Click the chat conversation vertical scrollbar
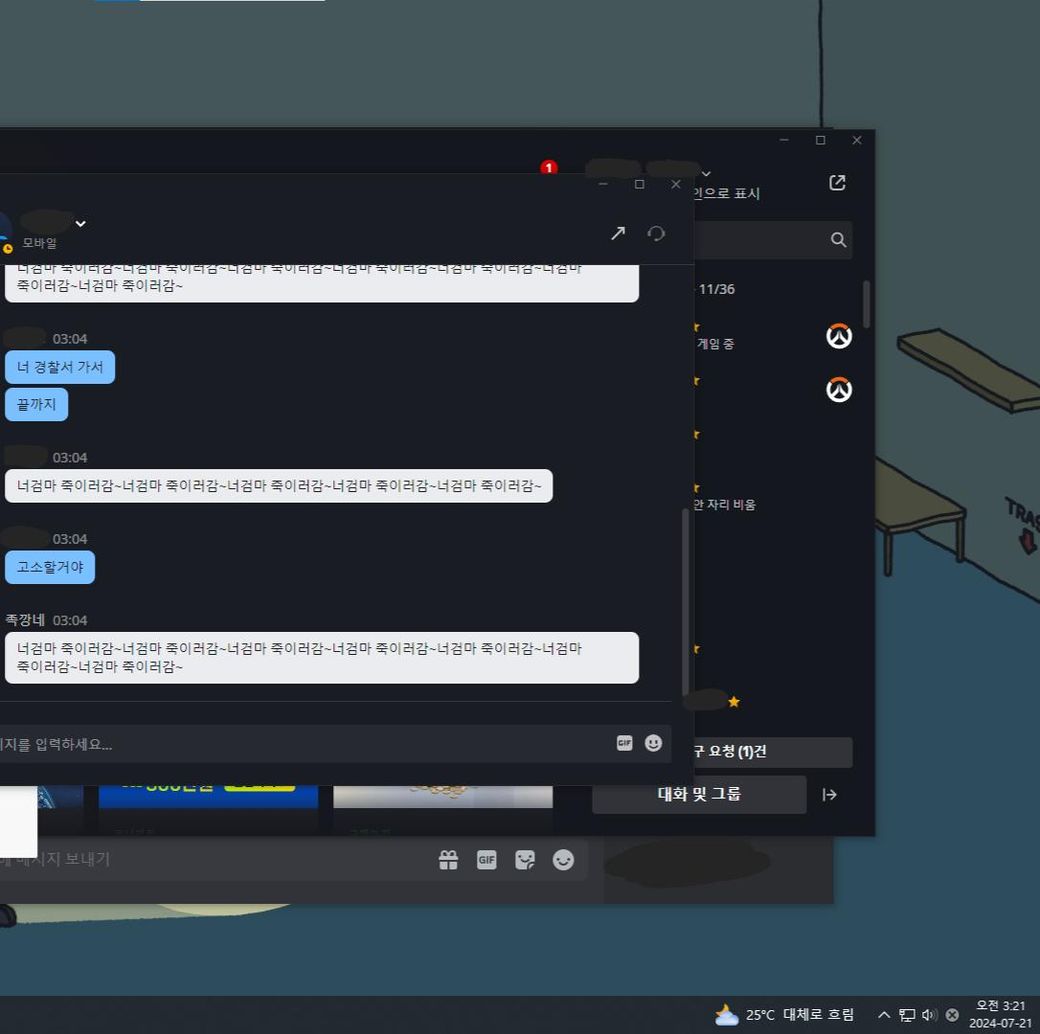Screen dimensions: 1040x1034 click(685, 600)
